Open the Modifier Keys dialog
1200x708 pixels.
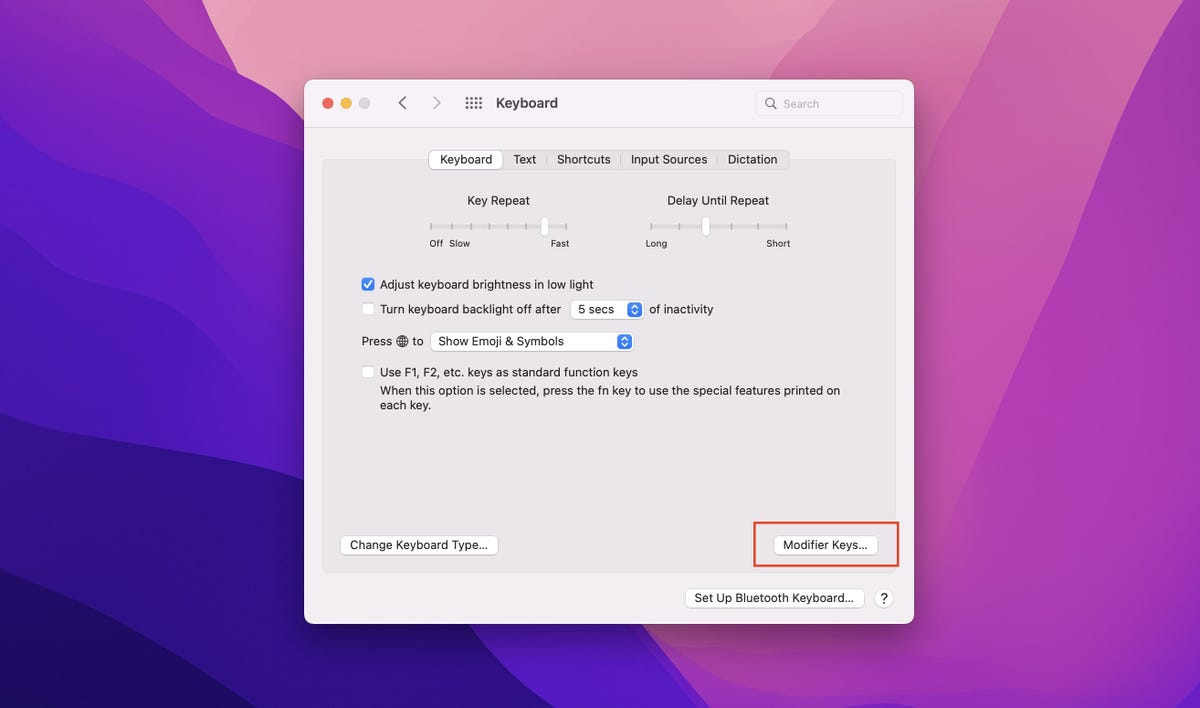[x=825, y=544]
